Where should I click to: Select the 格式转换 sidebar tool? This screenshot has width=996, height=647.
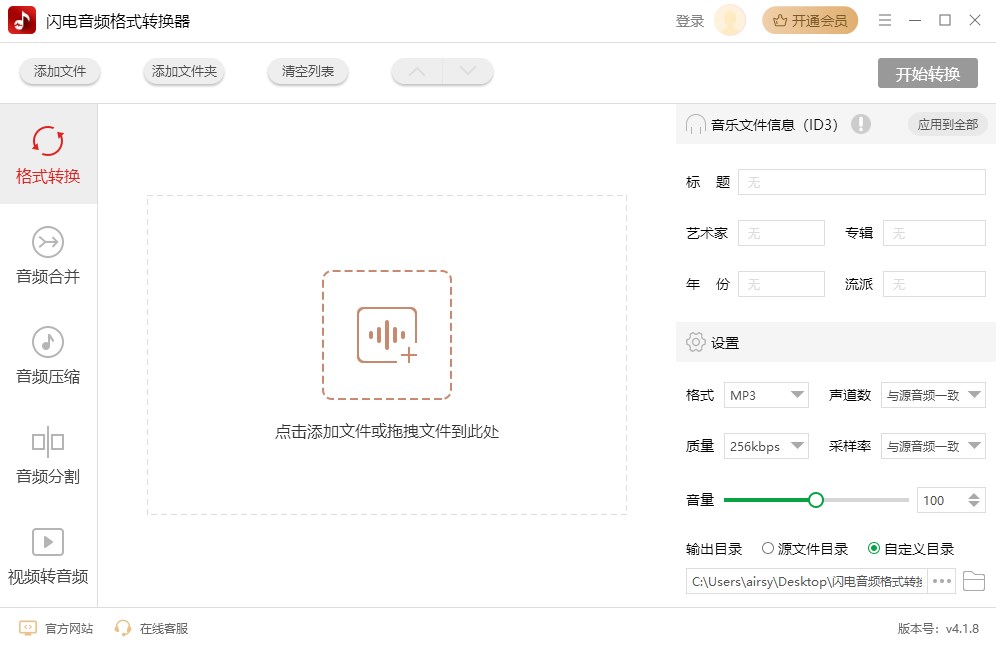click(47, 155)
